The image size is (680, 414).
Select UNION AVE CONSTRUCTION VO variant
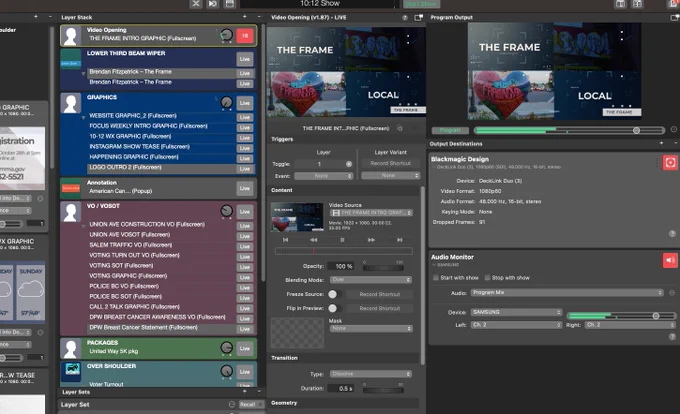point(147,224)
